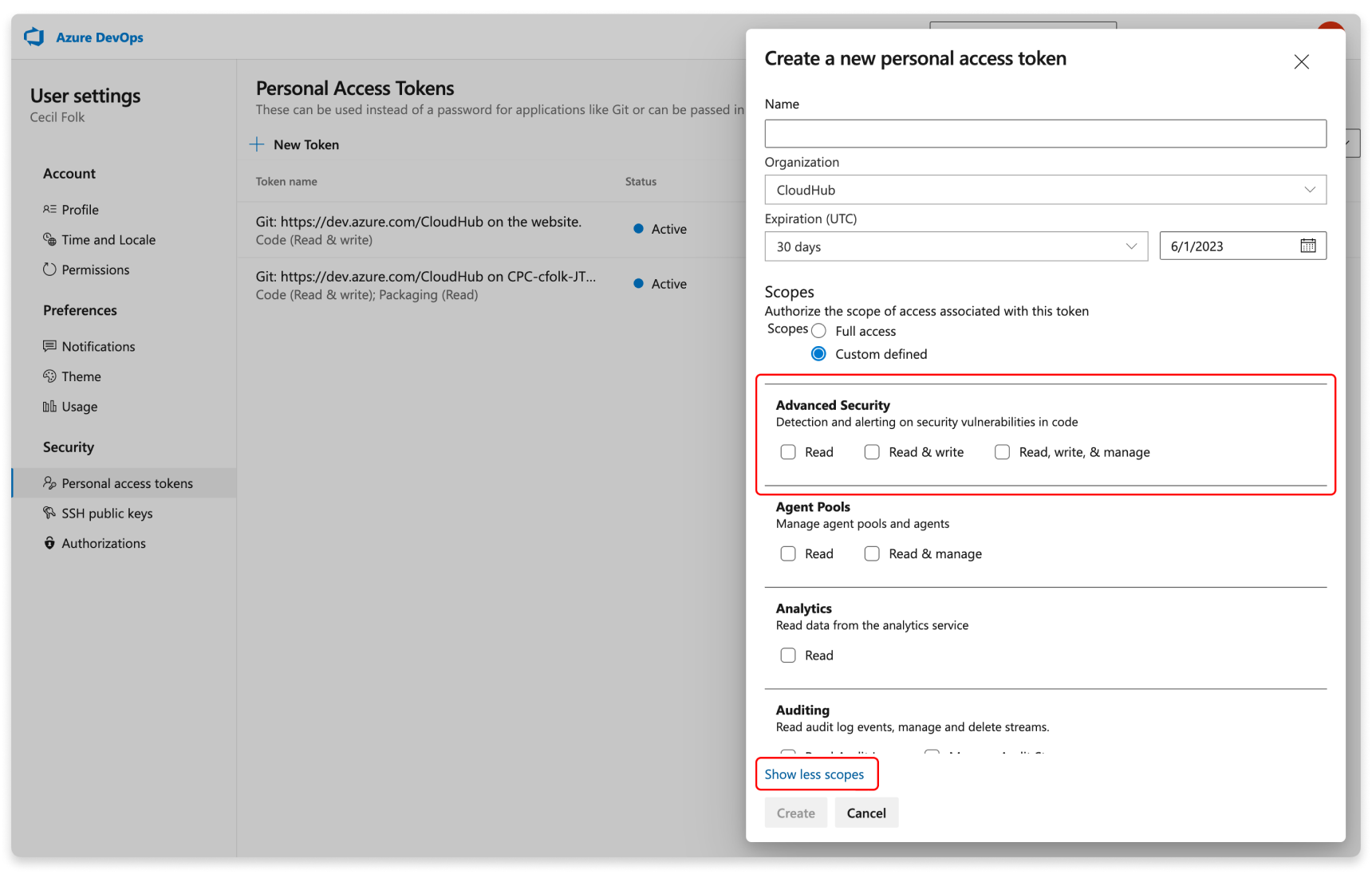The image size is (1372, 874).
Task: Click the Azure DevOps logo icon
Action: coord(34,37)
